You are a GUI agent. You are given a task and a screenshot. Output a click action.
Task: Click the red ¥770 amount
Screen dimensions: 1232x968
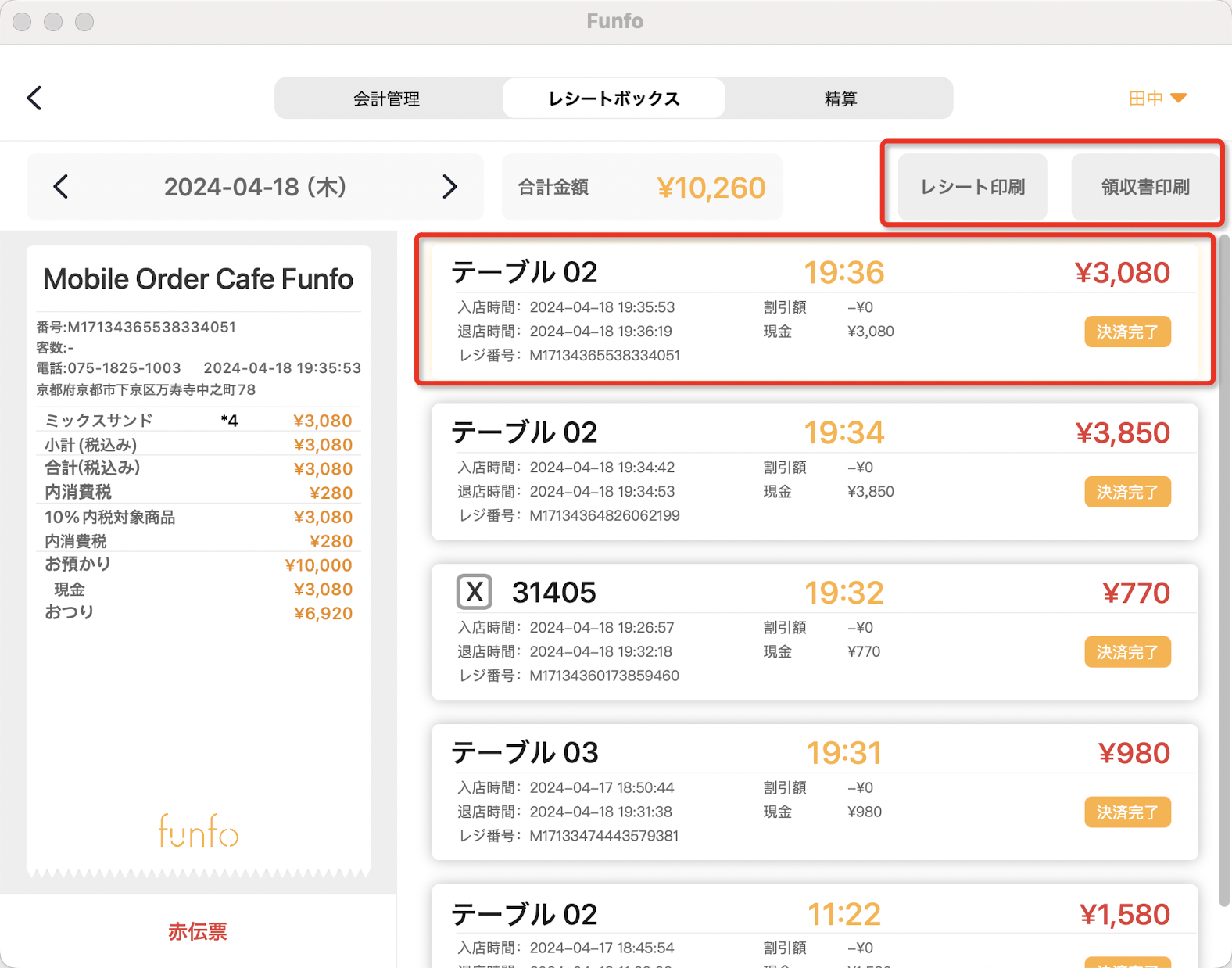[1136, 593]
